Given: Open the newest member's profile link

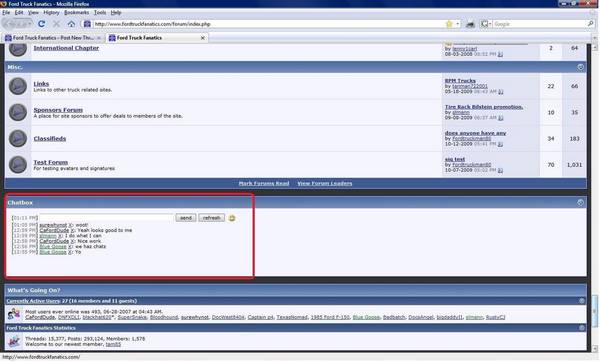Looking at the screenshot, I should tap(113, 344).
